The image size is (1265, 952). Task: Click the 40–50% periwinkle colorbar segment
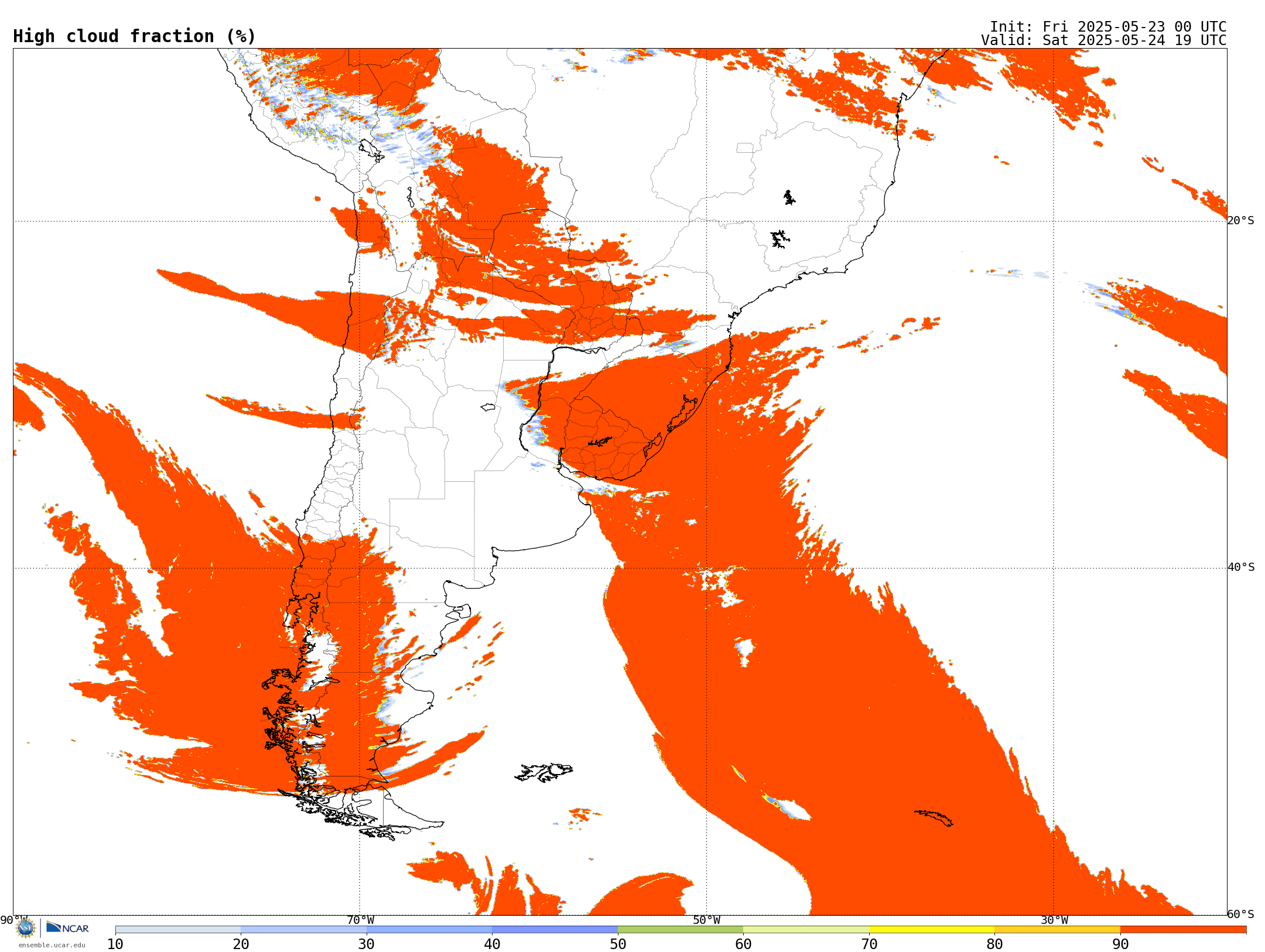coord(555,930)
